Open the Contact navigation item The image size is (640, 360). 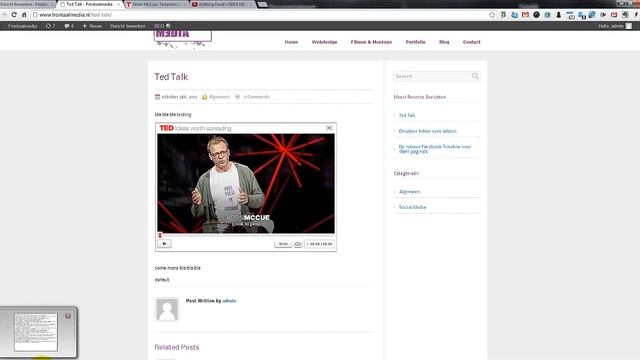471,42
